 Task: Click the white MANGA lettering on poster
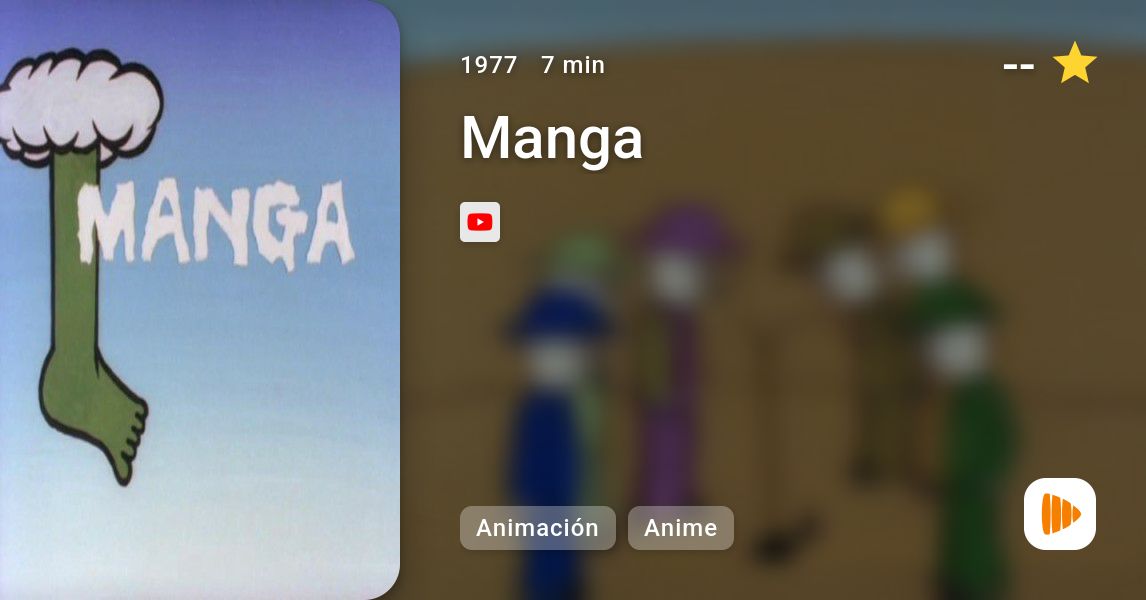(x=216, y=221)
